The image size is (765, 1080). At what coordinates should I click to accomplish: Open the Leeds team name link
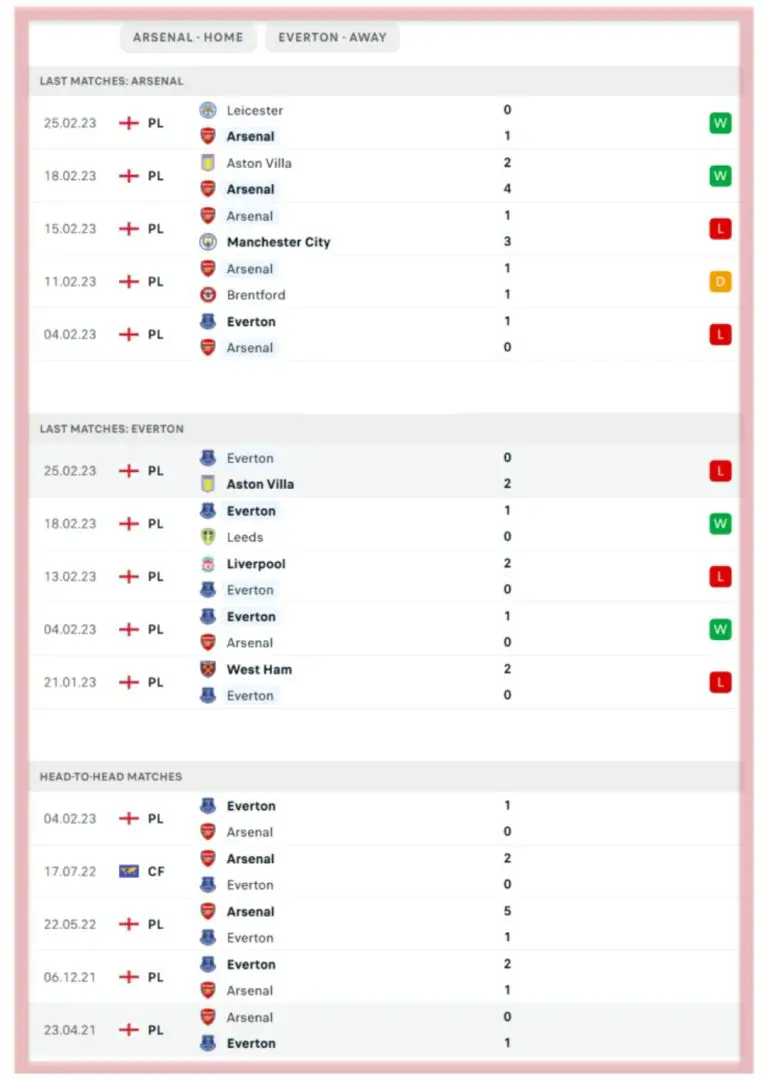[245, 537]
